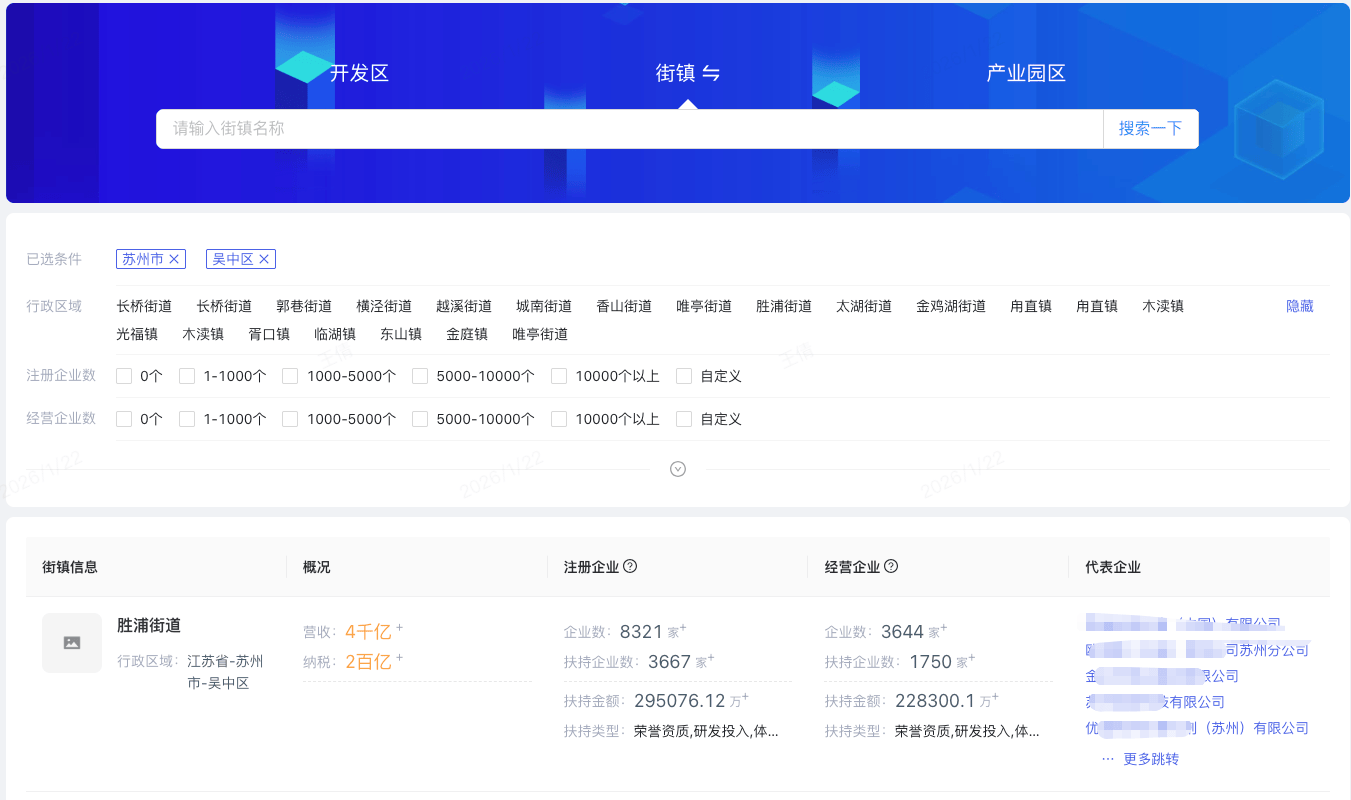Open the 胜浦街道 image placeholder thumbnail
This screenshot has height=800, width=1351.
(x=72, y=643)
